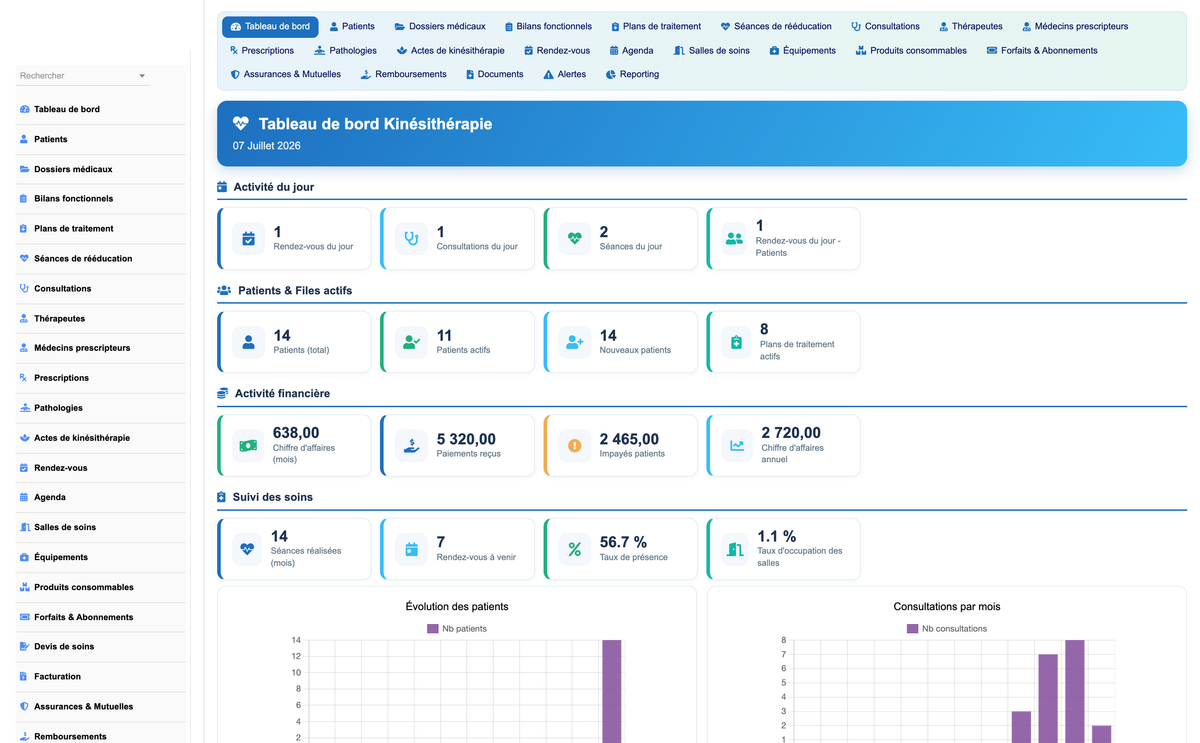Click the banknote icon on Chiffre d'affaires (mois) card
The image size is (1200, 743).
point(248,445)
